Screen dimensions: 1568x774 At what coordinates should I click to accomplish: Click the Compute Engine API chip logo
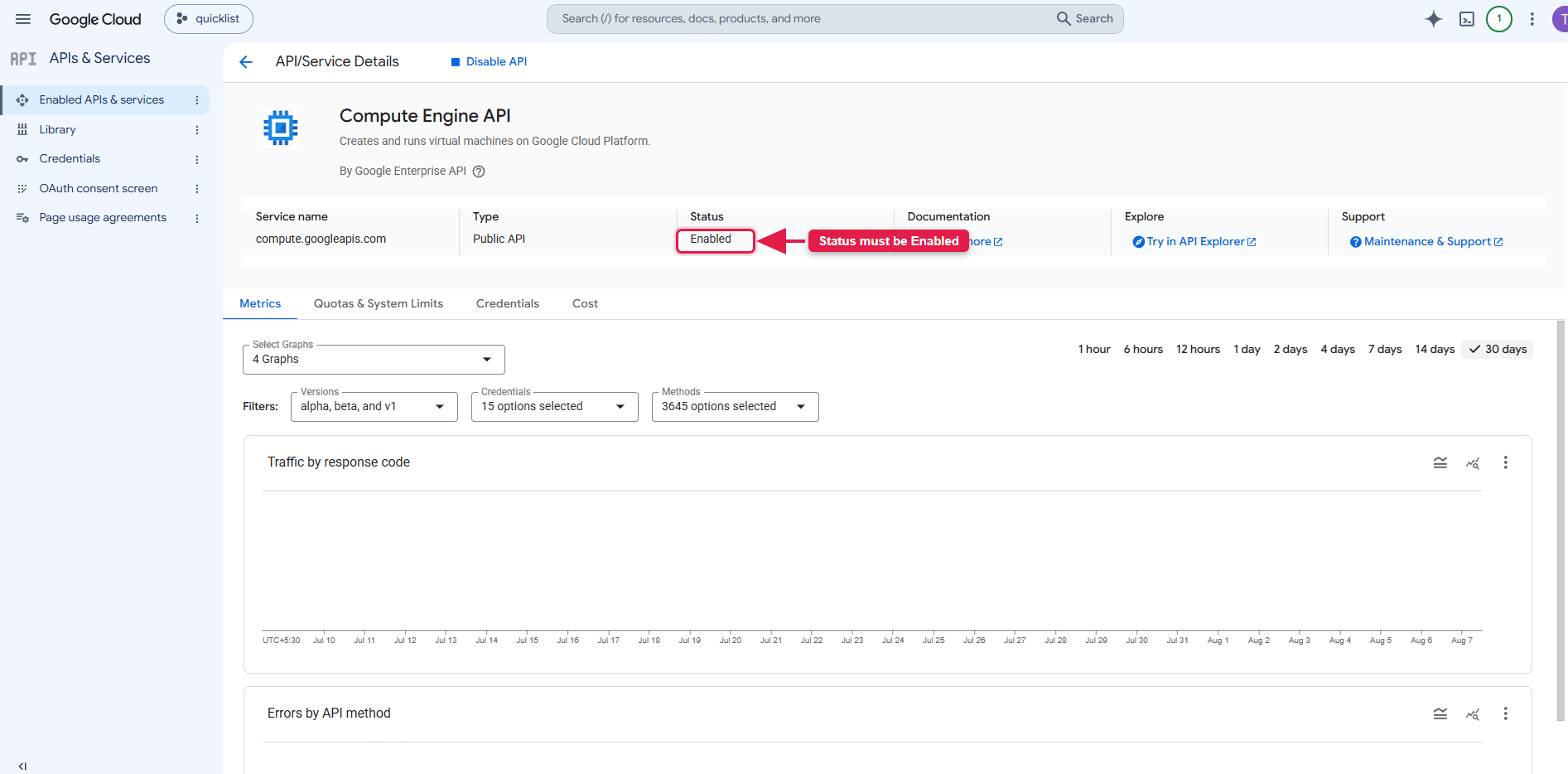point(281,128)
